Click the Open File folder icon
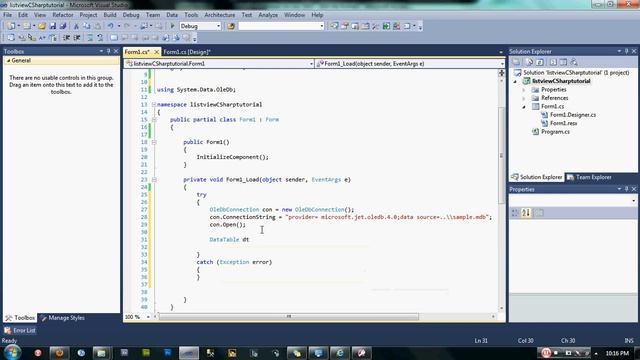Image resolution: width=640 pixels, height=360 pixels. (x=42, y=26)
